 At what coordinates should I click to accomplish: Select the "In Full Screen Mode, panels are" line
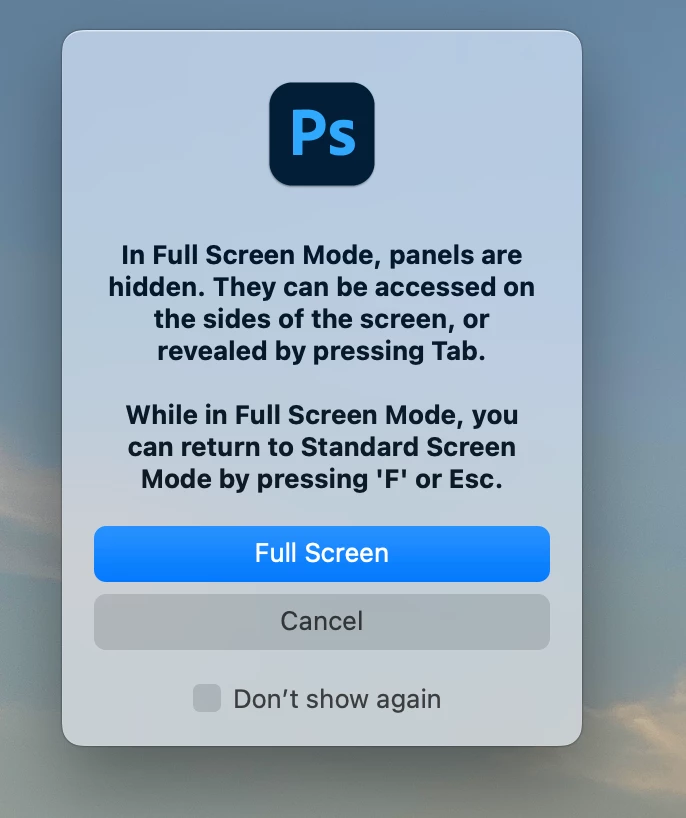click(322, 256)
